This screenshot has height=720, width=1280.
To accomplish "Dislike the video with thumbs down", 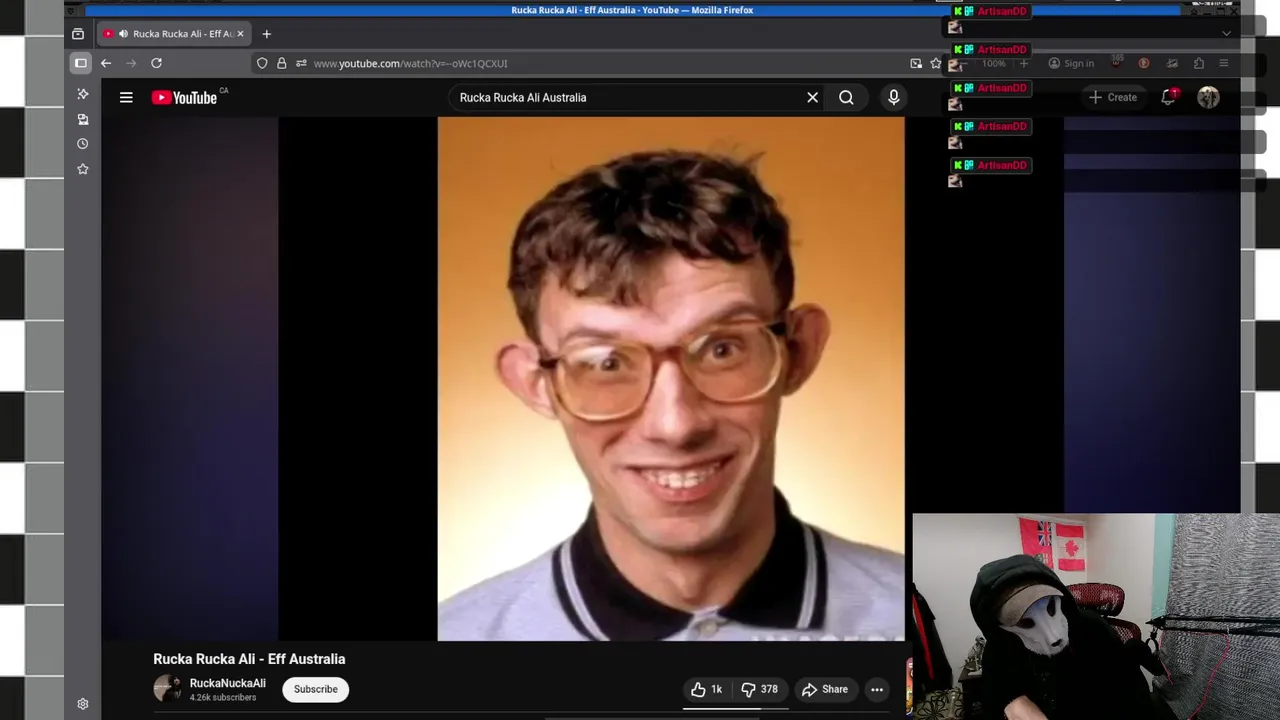I will tap(760, 689).
